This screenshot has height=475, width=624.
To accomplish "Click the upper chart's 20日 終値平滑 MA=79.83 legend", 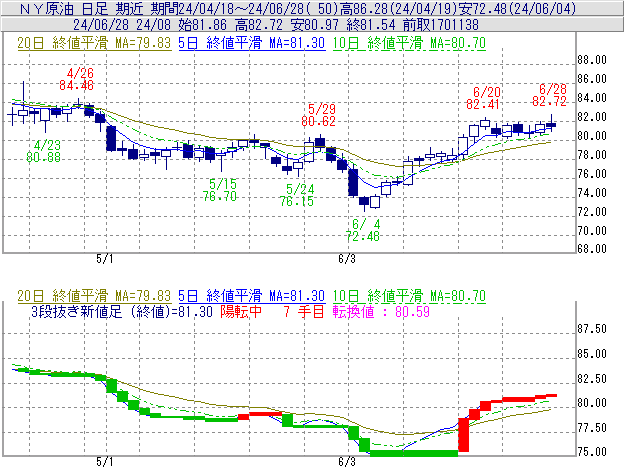I will pyautogui.click(x=94, y=43).
